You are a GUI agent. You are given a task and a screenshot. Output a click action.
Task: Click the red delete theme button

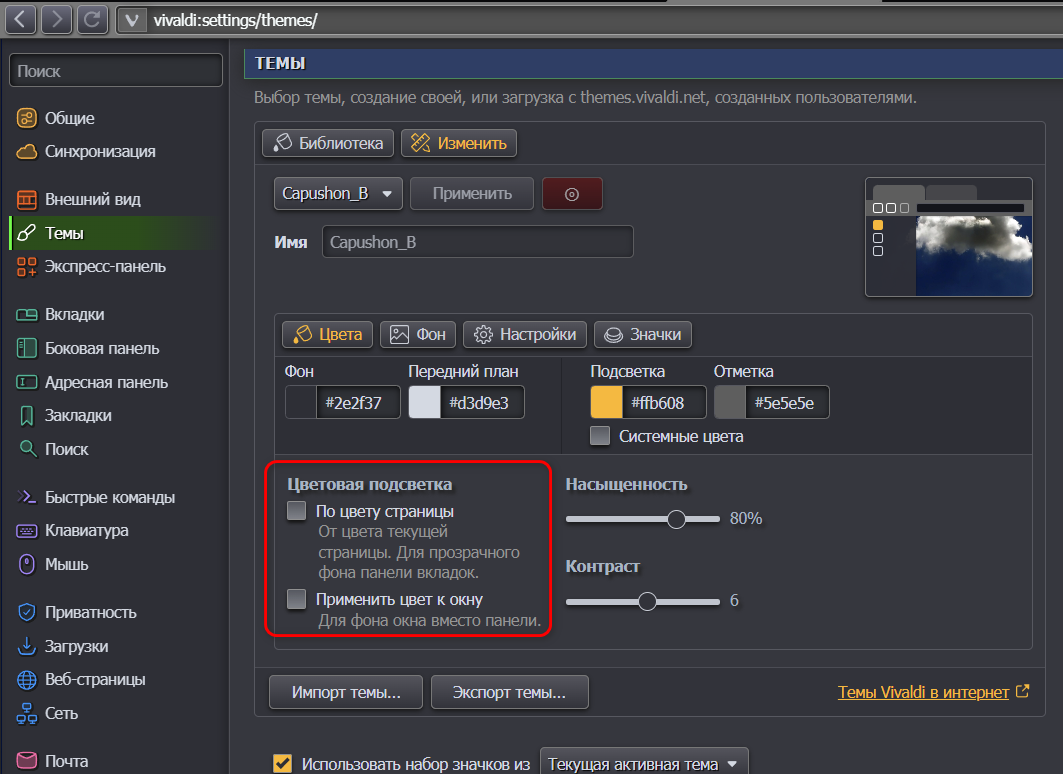(x=572, y=194)
